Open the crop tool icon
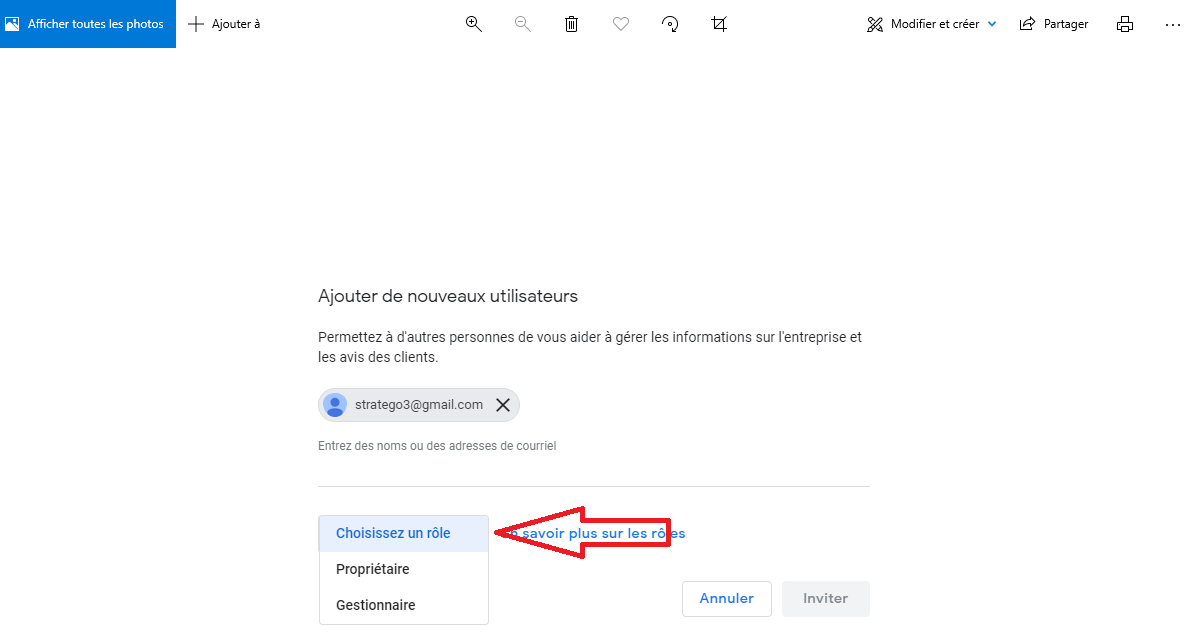This screenshot has height=644, width=1185. tap(719, 23)
